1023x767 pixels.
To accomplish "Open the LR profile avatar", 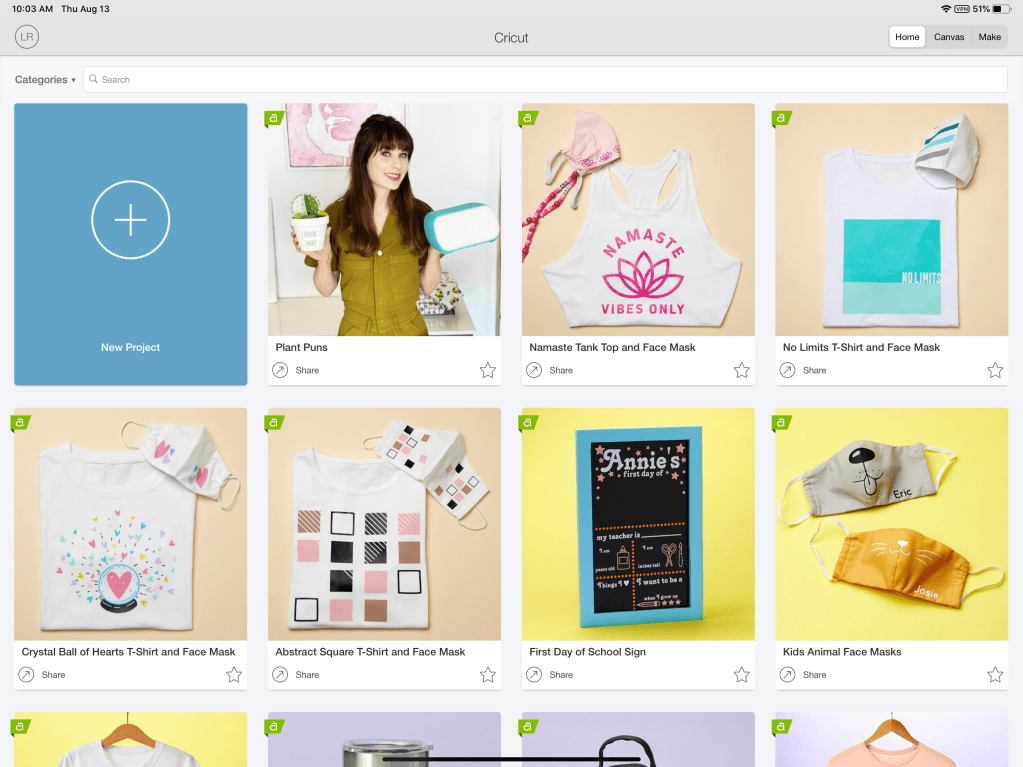I will (26, 37).
